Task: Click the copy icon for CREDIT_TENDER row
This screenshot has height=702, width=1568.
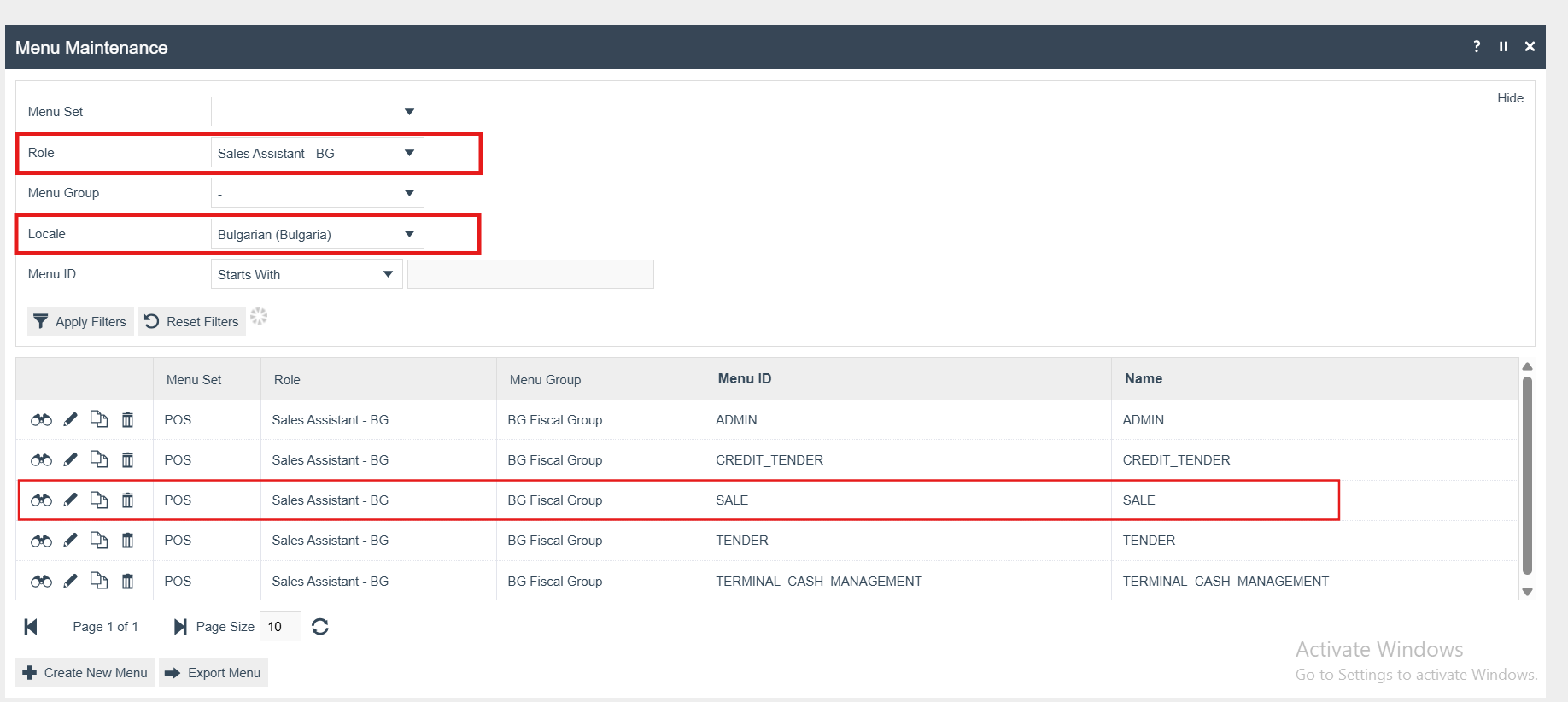Action: click(99, 459)
